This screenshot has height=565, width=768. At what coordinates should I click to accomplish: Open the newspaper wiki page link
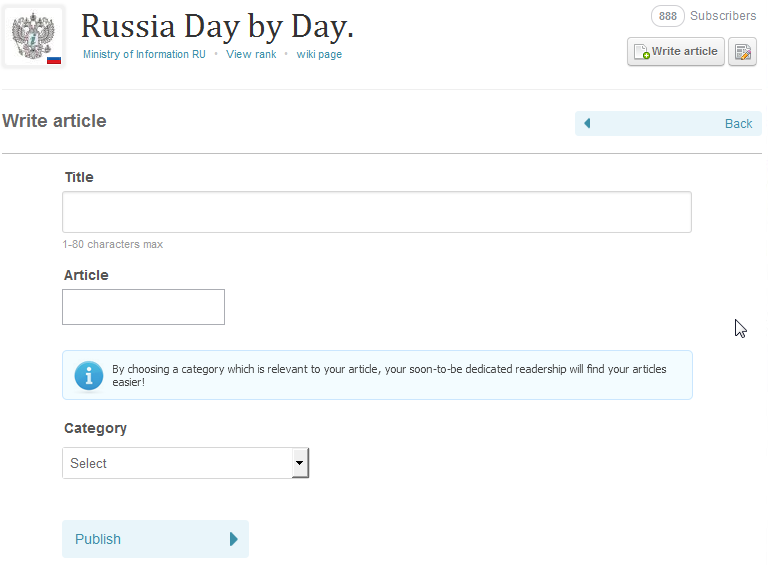pos(319,54)
